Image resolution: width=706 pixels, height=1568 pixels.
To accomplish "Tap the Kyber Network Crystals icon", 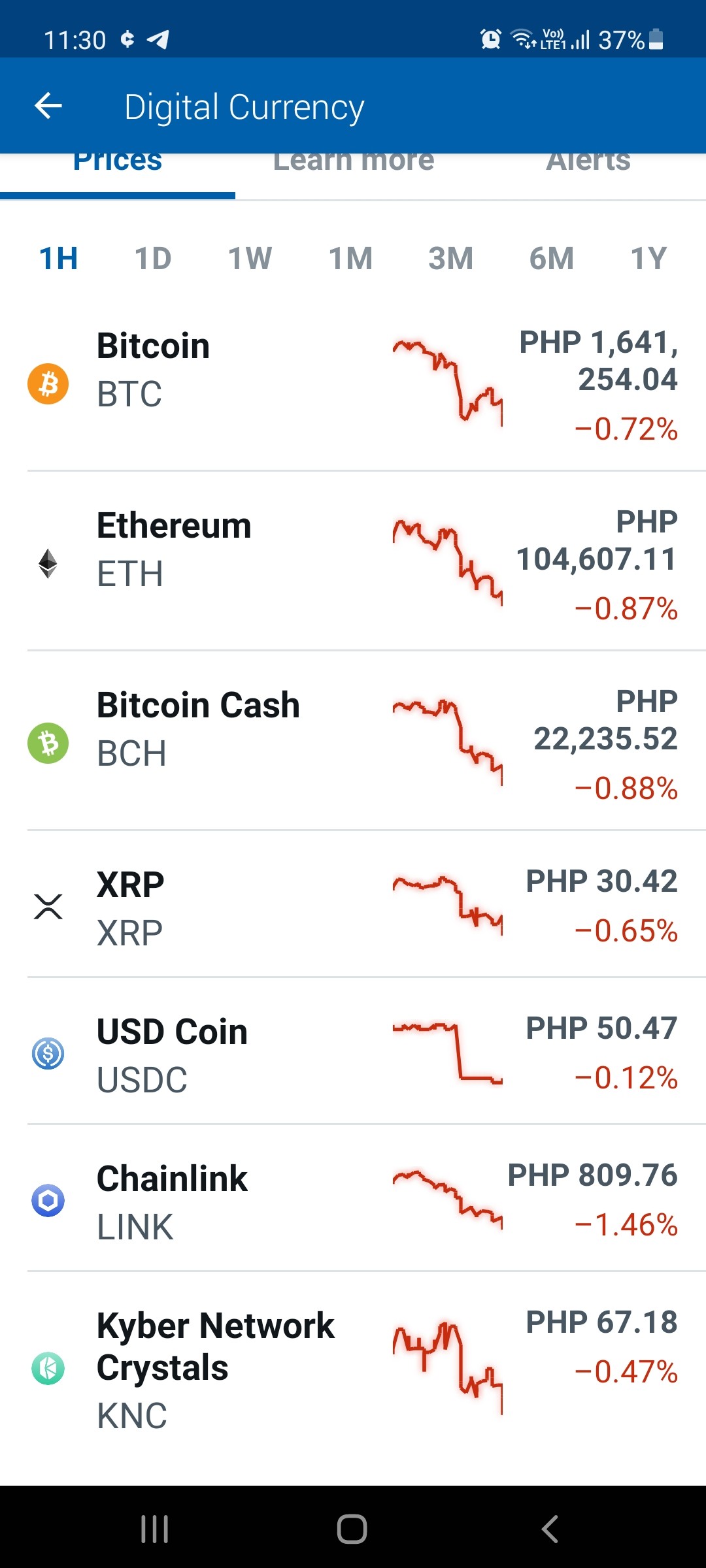I will (x=48, y=1368).
